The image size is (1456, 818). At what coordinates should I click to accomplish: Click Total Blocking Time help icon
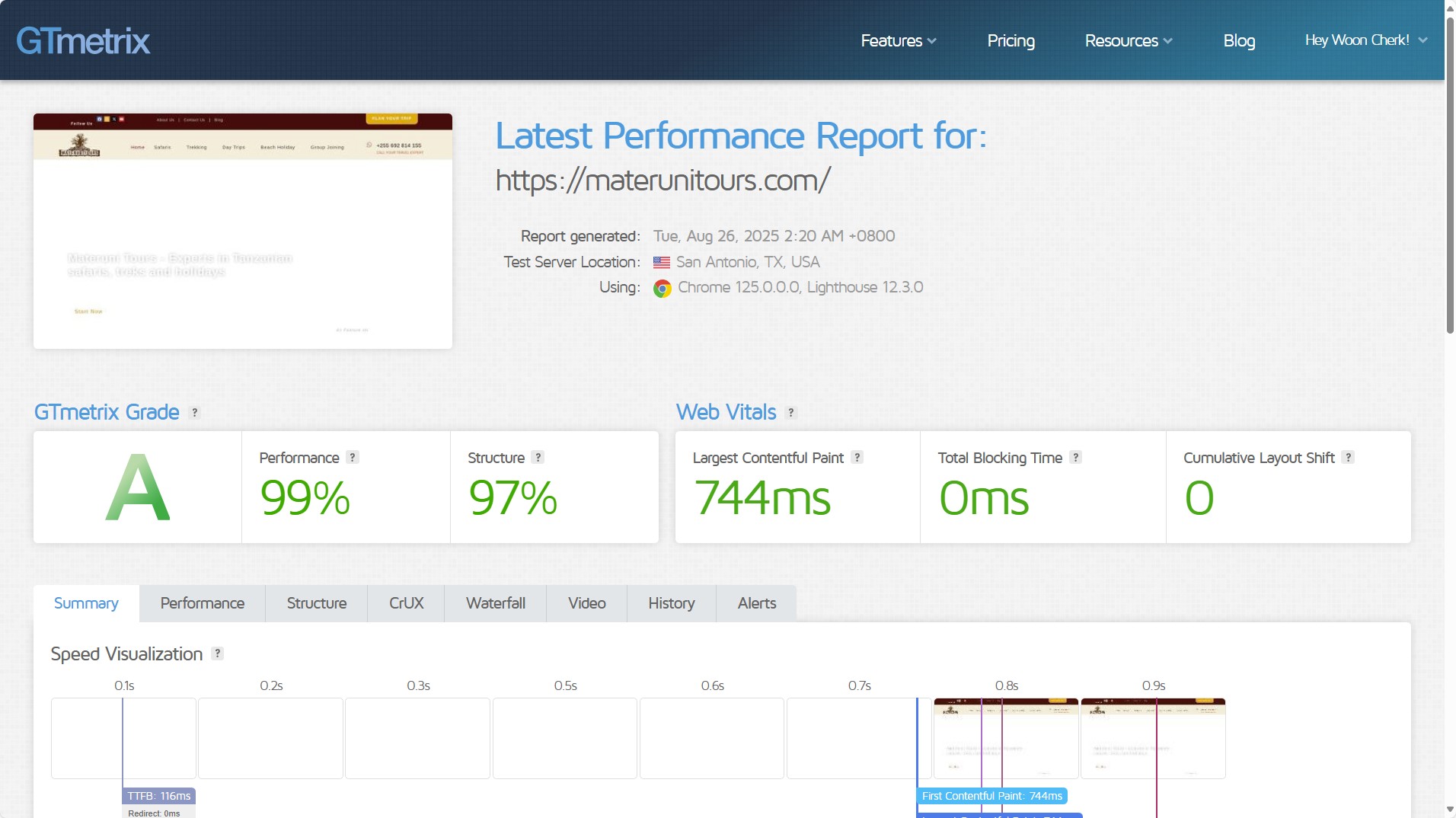tap(1075, 457)
